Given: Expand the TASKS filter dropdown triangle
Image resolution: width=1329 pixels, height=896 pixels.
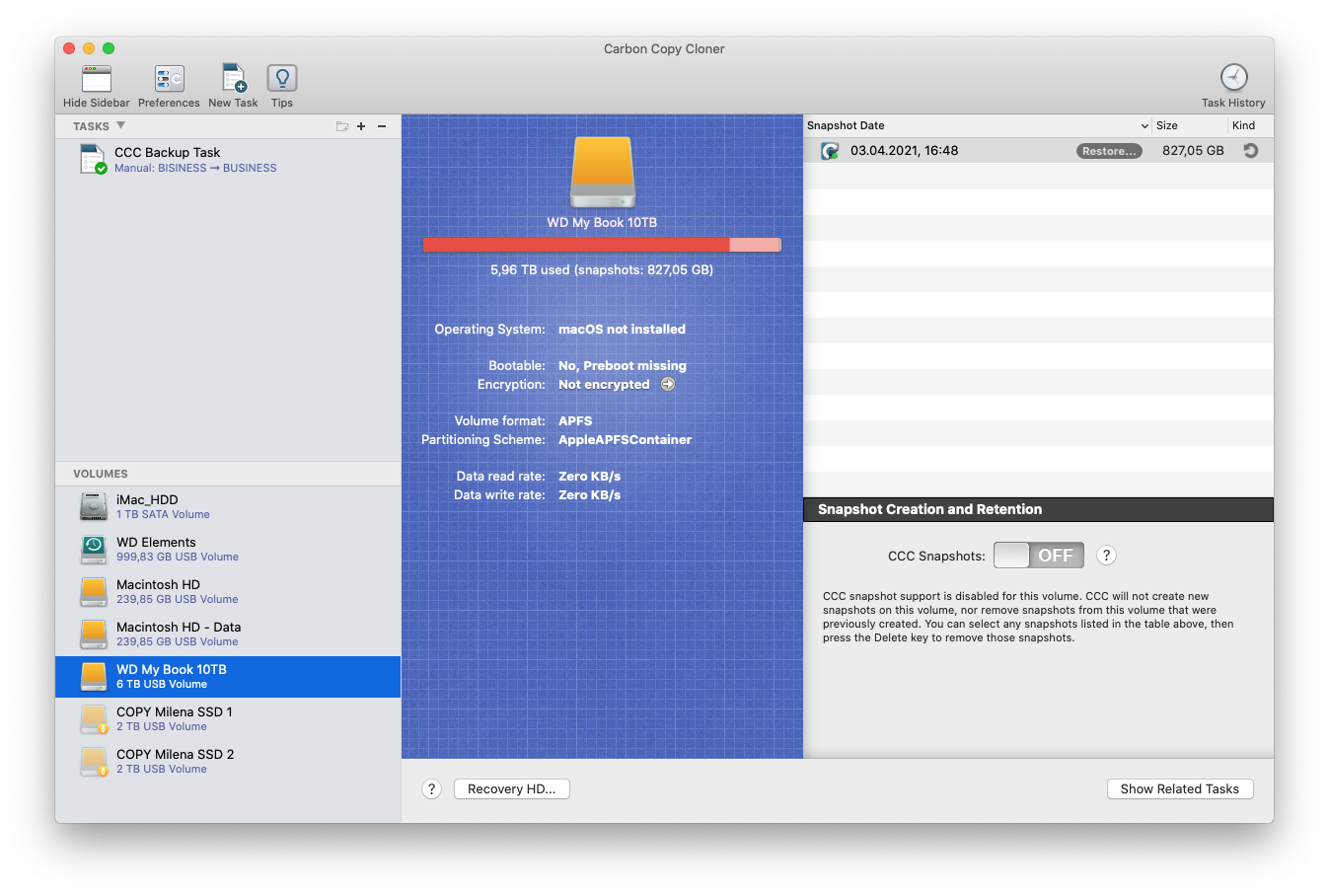Looking at the screenshot, I should [x=120, y=125].
